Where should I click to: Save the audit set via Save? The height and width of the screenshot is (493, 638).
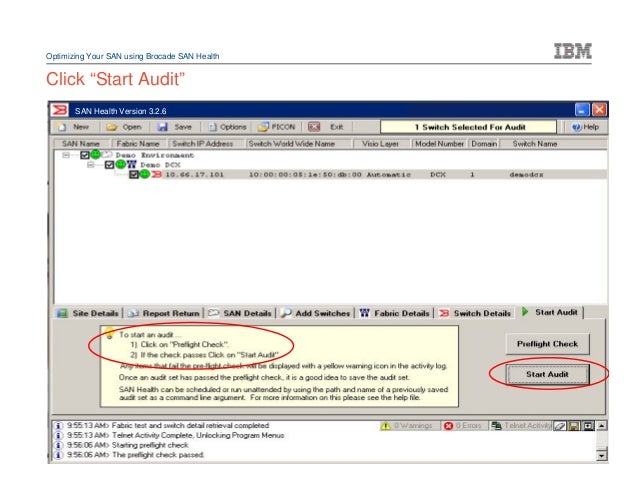click(x=175, y=127)
